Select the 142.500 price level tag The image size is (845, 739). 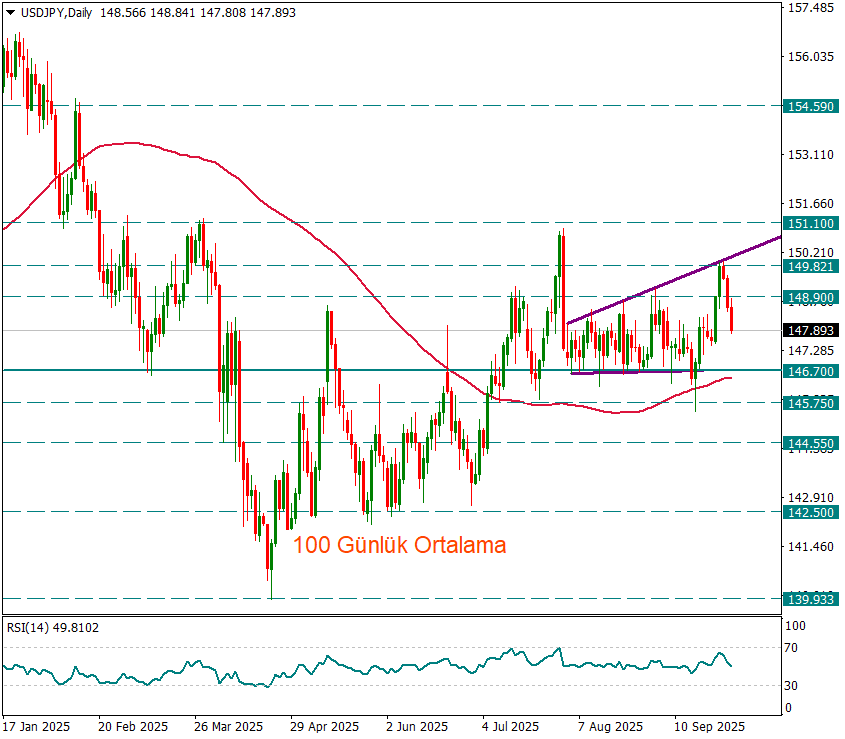[x=811, y=512]
